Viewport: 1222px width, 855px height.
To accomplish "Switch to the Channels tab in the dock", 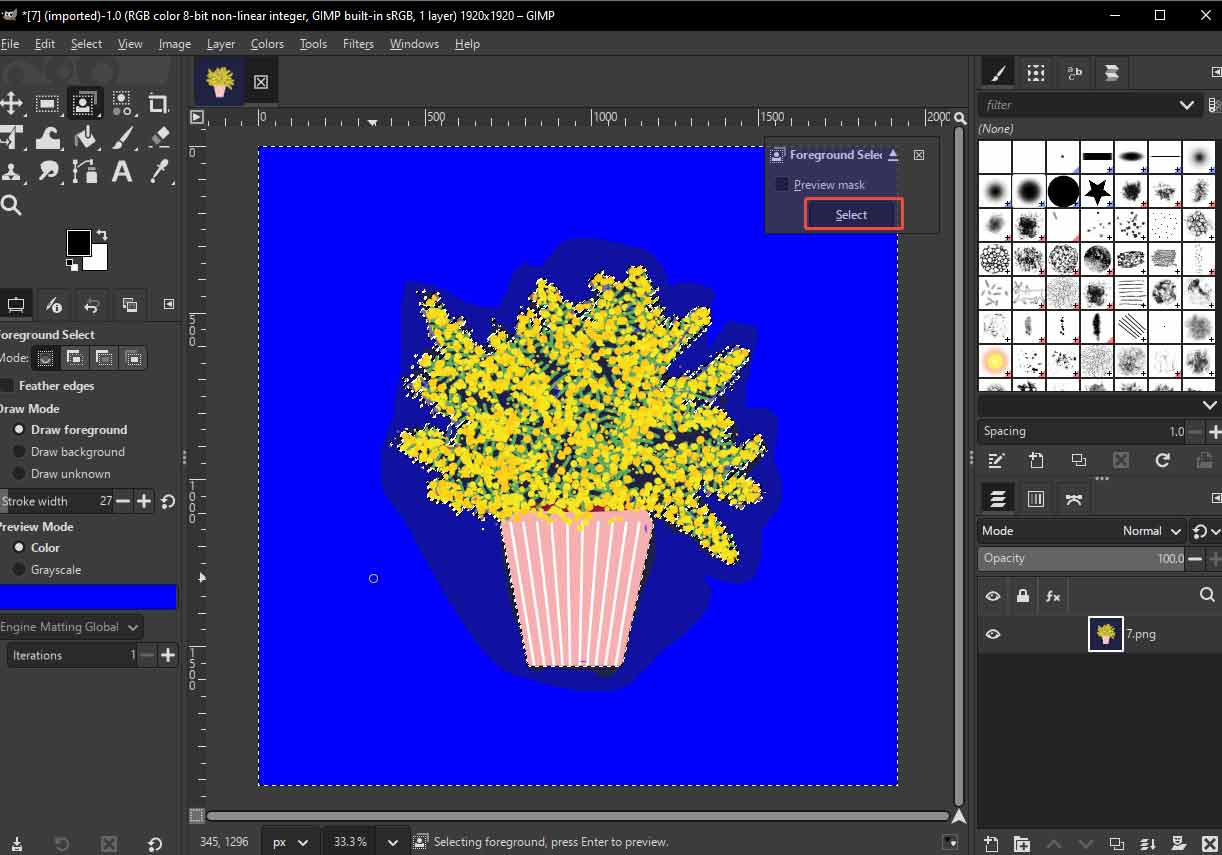I will [x=1036, y=498].
